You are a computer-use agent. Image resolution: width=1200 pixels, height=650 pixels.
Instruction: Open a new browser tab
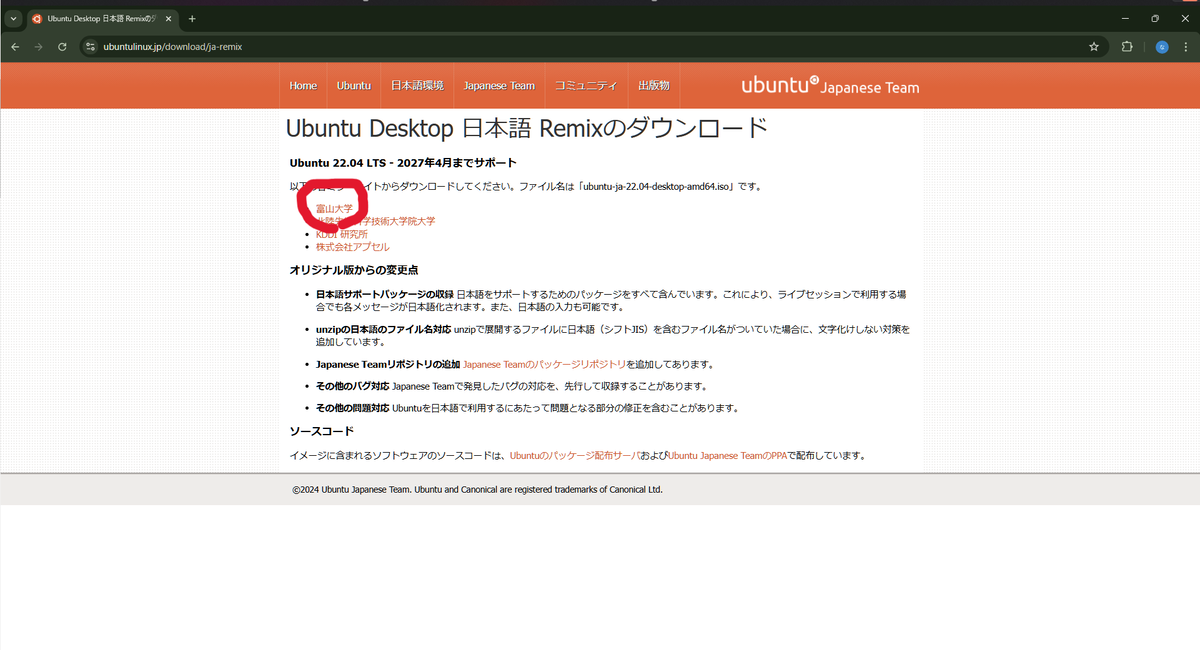coord(192,18)
